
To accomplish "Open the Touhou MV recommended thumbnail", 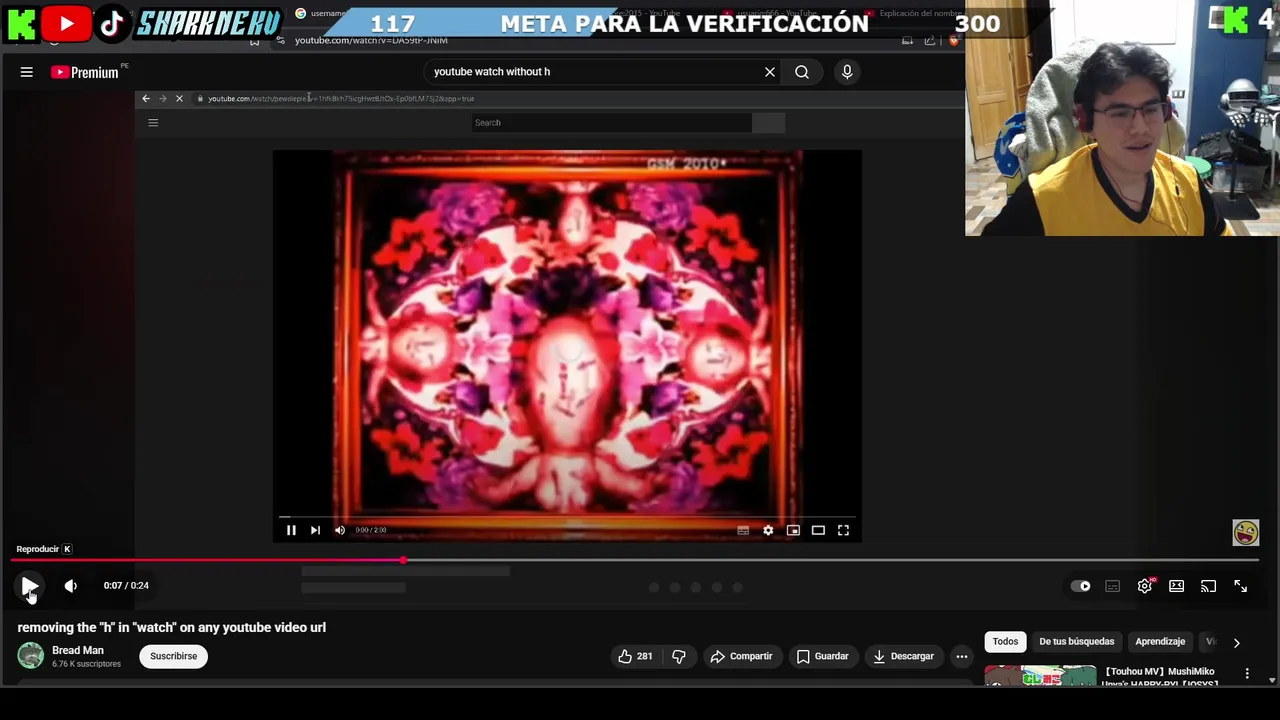I will (1040, 676).
